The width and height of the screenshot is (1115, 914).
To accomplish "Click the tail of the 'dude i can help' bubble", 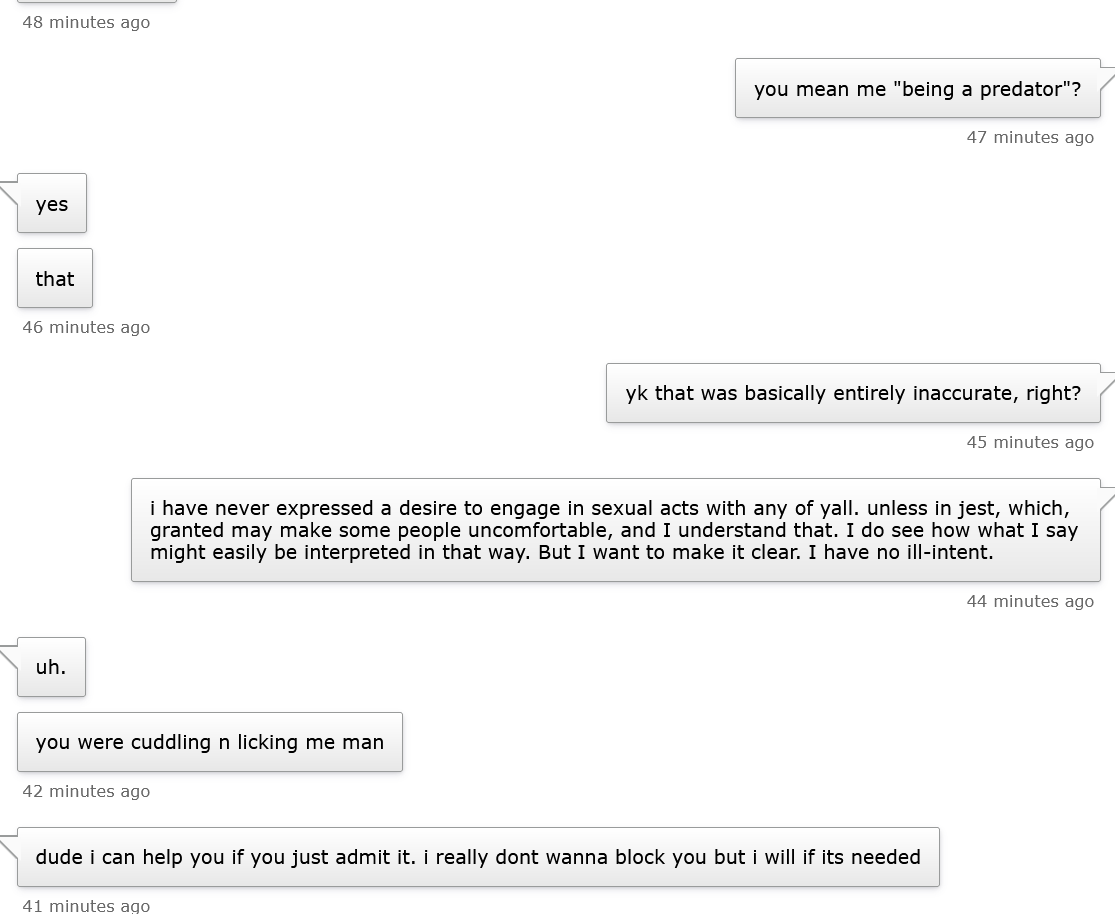I will pyautogui.click(x=9, y=847).
